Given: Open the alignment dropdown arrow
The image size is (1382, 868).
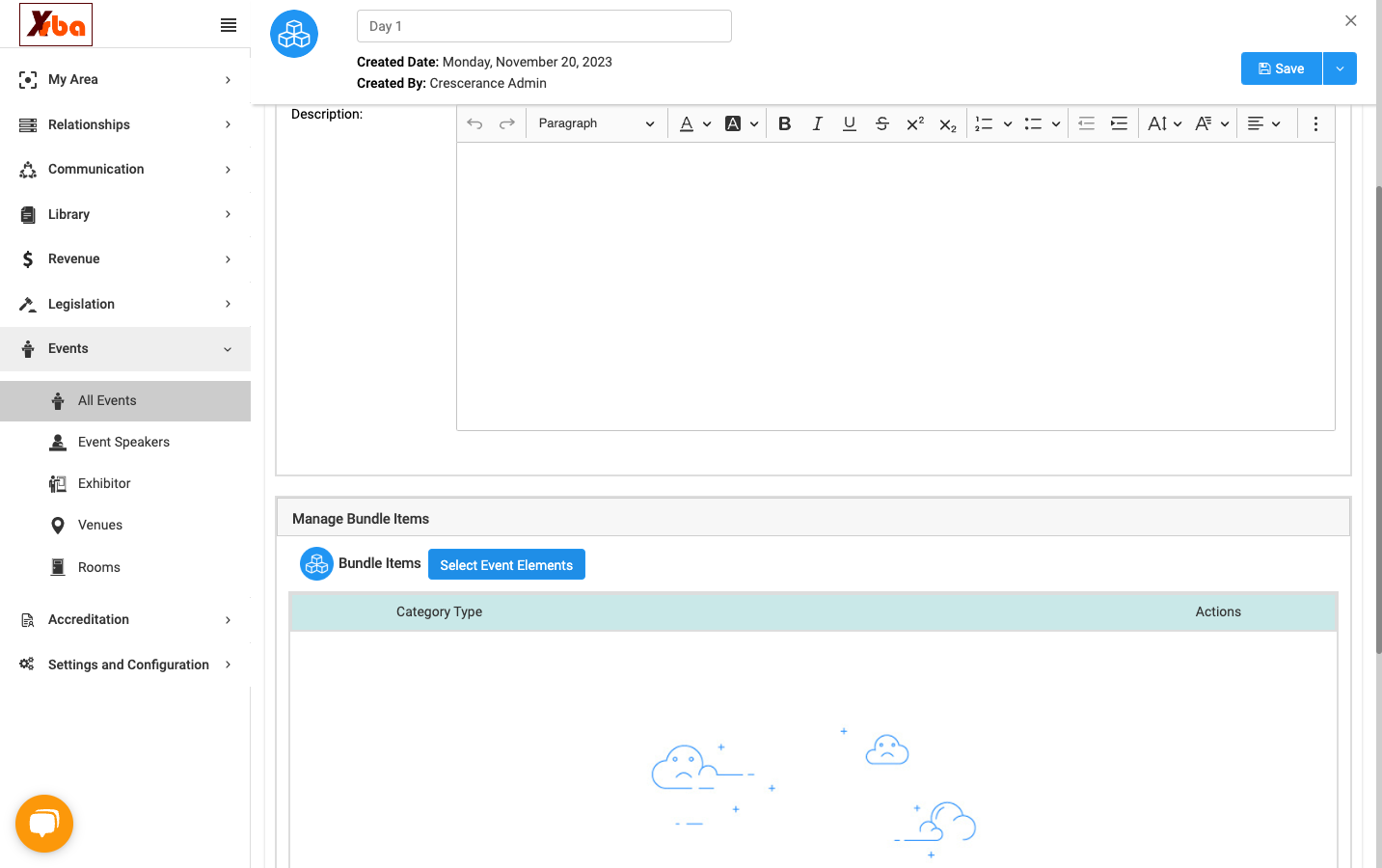Looking at the screenshot, I should point(1276,123).
